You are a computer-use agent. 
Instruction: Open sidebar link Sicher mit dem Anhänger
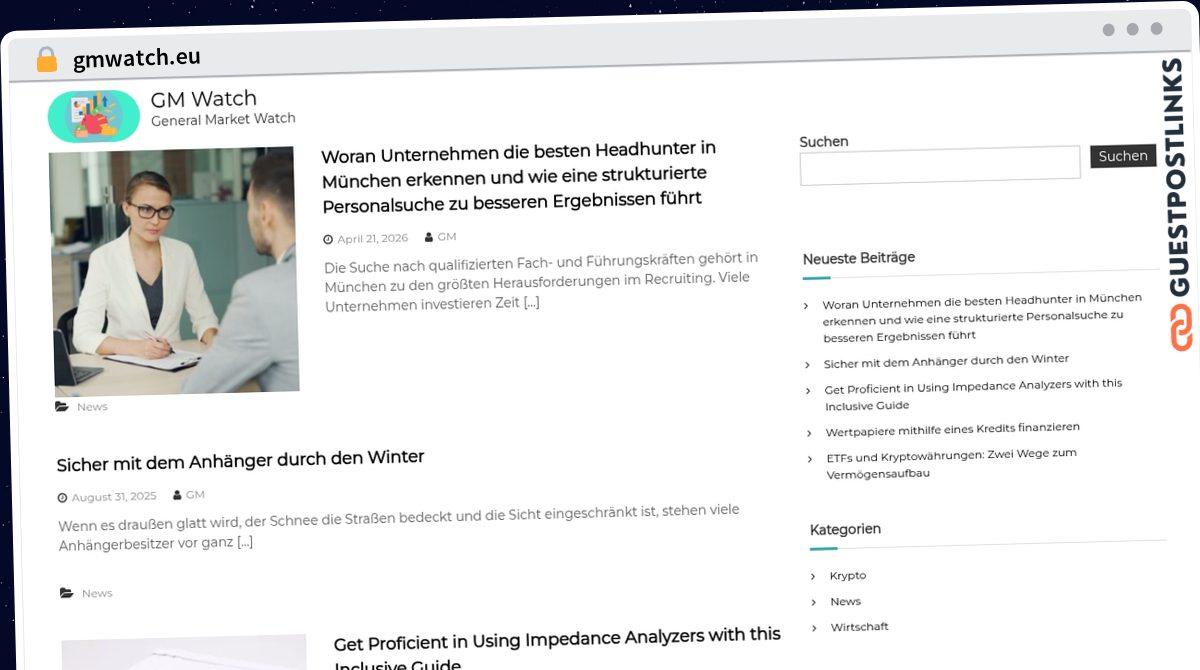pyautogui.click(x=946, y=361)
